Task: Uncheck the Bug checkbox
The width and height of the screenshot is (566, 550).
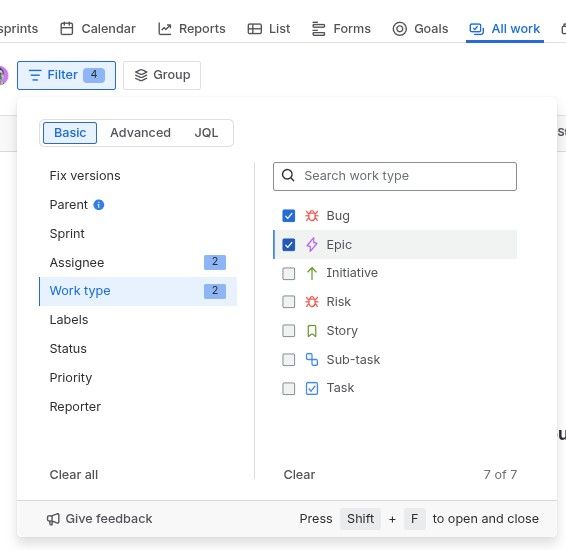Action: coord(288,216)
